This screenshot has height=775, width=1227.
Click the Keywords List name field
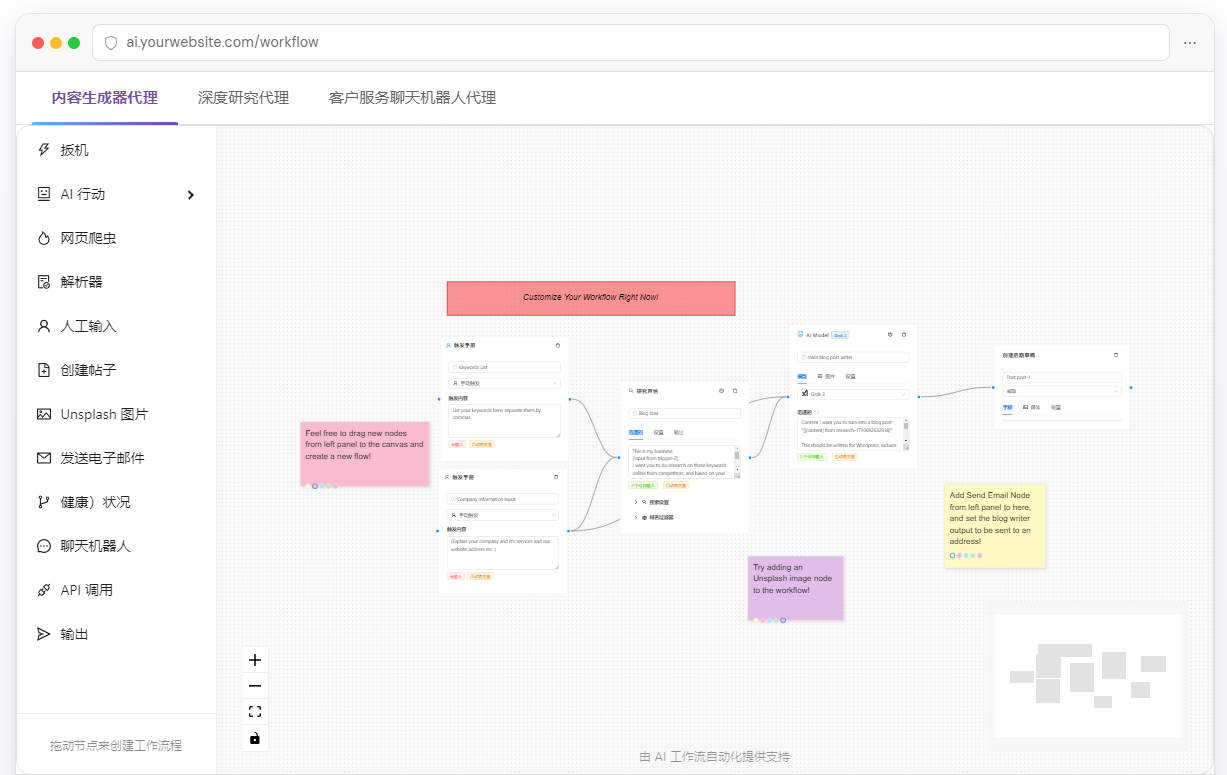coord(504,367)
